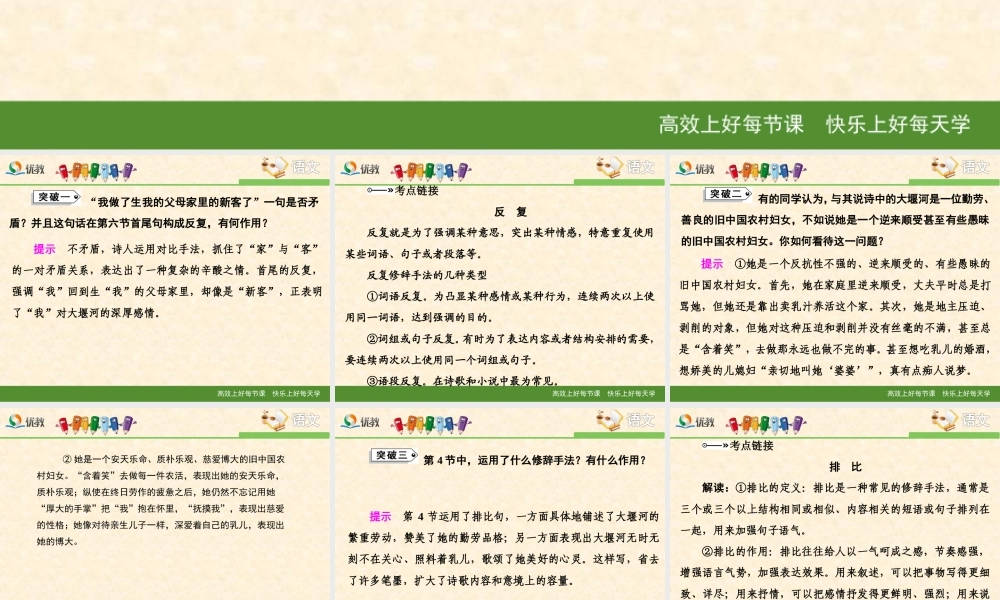Click the pink 提示 on the 突破二 slide
The image size is (1000, 600).
coord(712,263)
